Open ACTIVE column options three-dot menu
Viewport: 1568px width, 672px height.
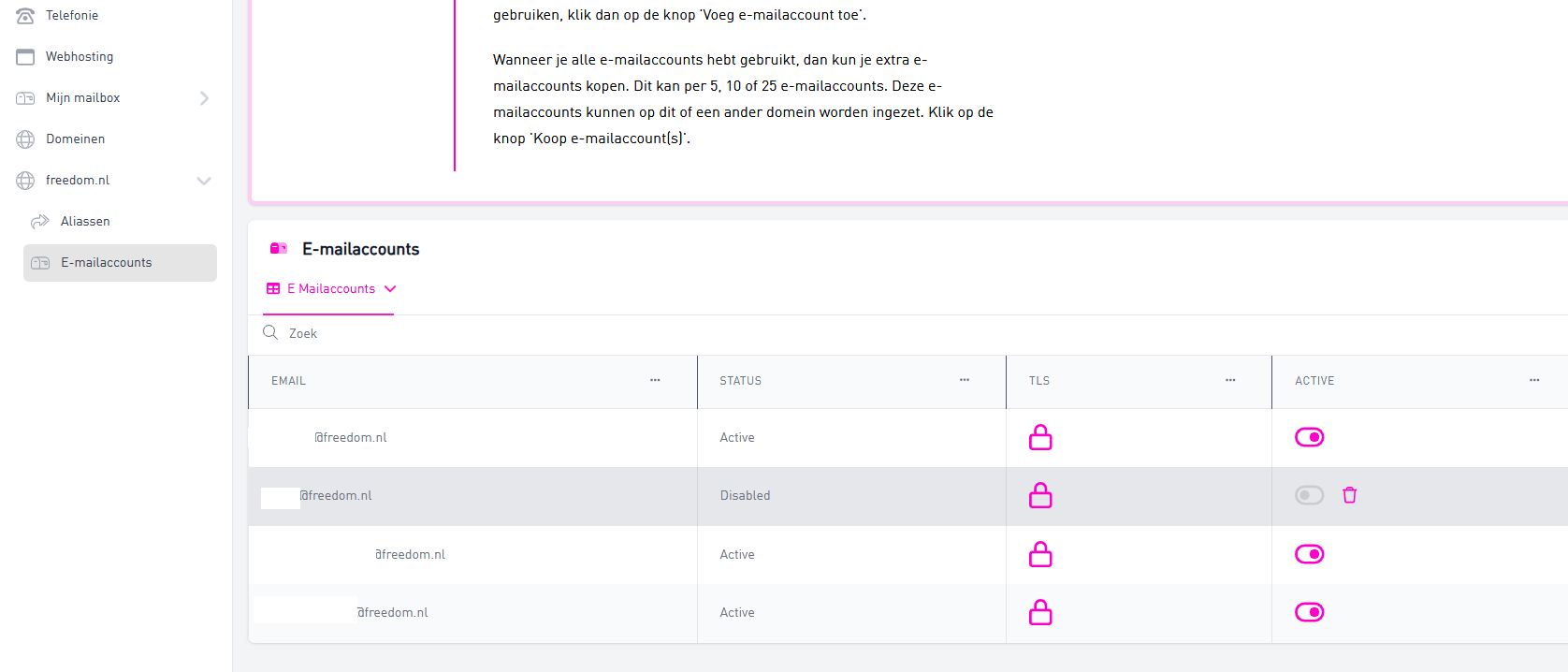[x=1534, y=380]
